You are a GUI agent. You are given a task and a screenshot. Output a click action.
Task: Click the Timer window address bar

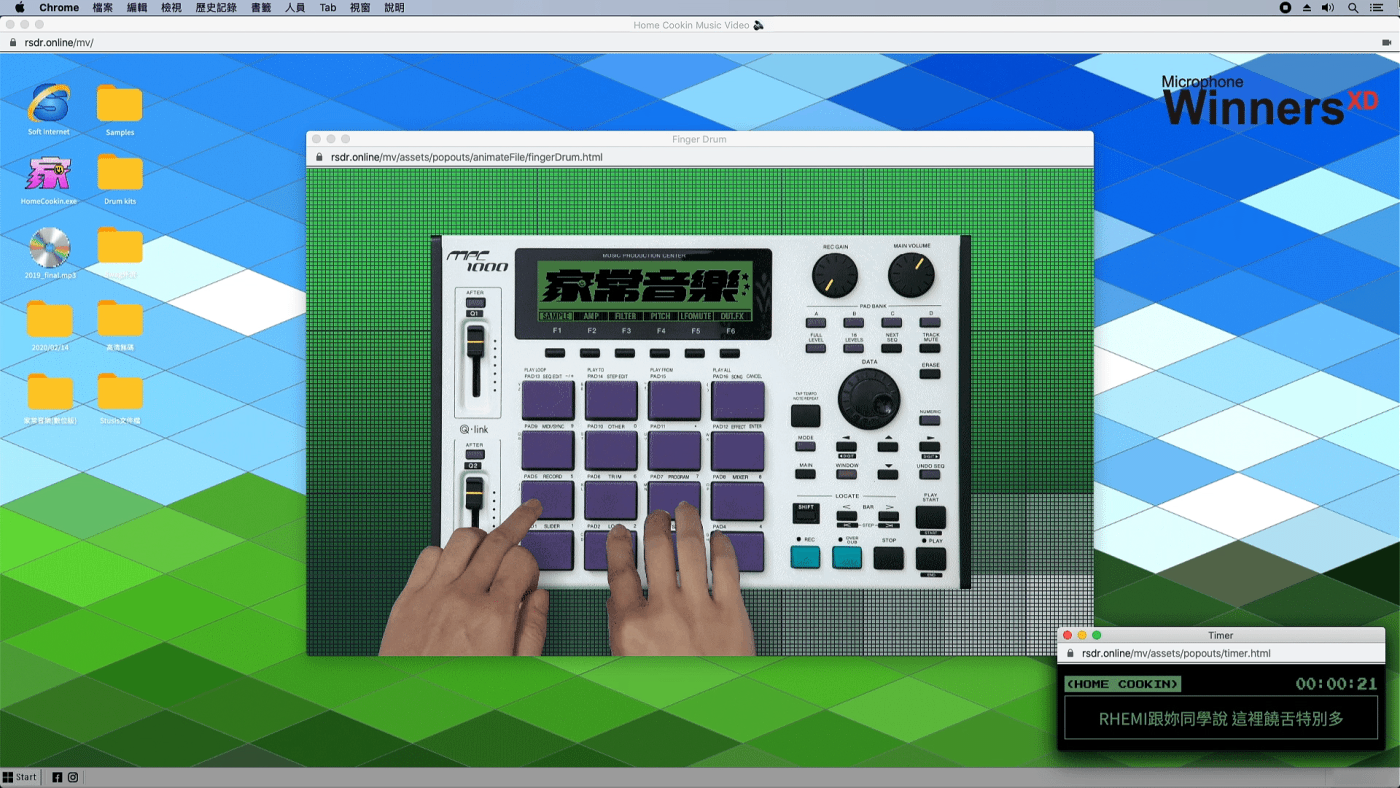1221,653
